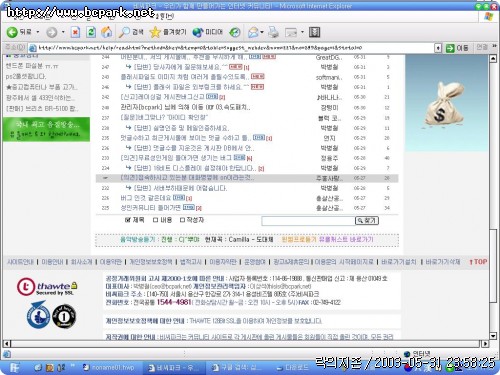
Task: Open the address bar URL dropdown
Action: pos(438,48)
